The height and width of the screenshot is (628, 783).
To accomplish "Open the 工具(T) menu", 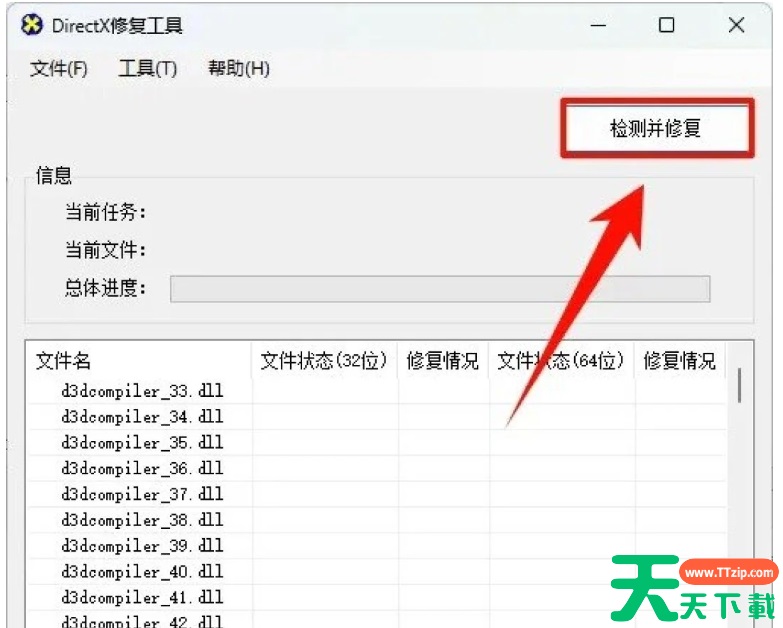I will click(x=147, y=69).
